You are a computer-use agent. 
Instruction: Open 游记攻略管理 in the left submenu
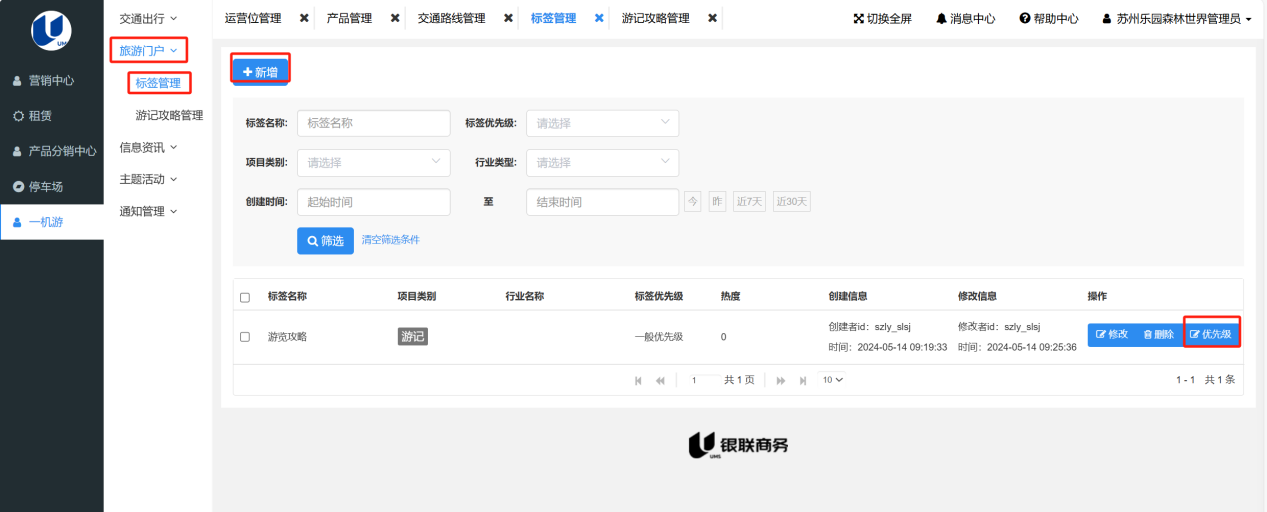(x=169, y=115)
